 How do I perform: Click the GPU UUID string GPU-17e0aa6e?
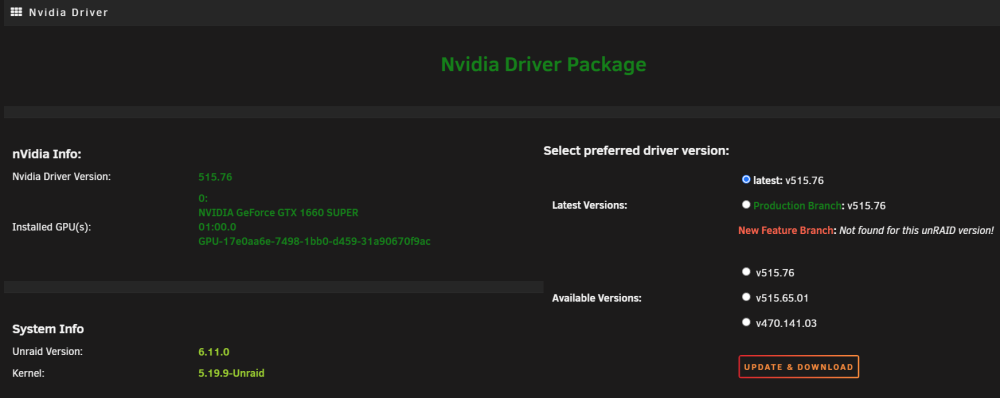tap(314, 242)
